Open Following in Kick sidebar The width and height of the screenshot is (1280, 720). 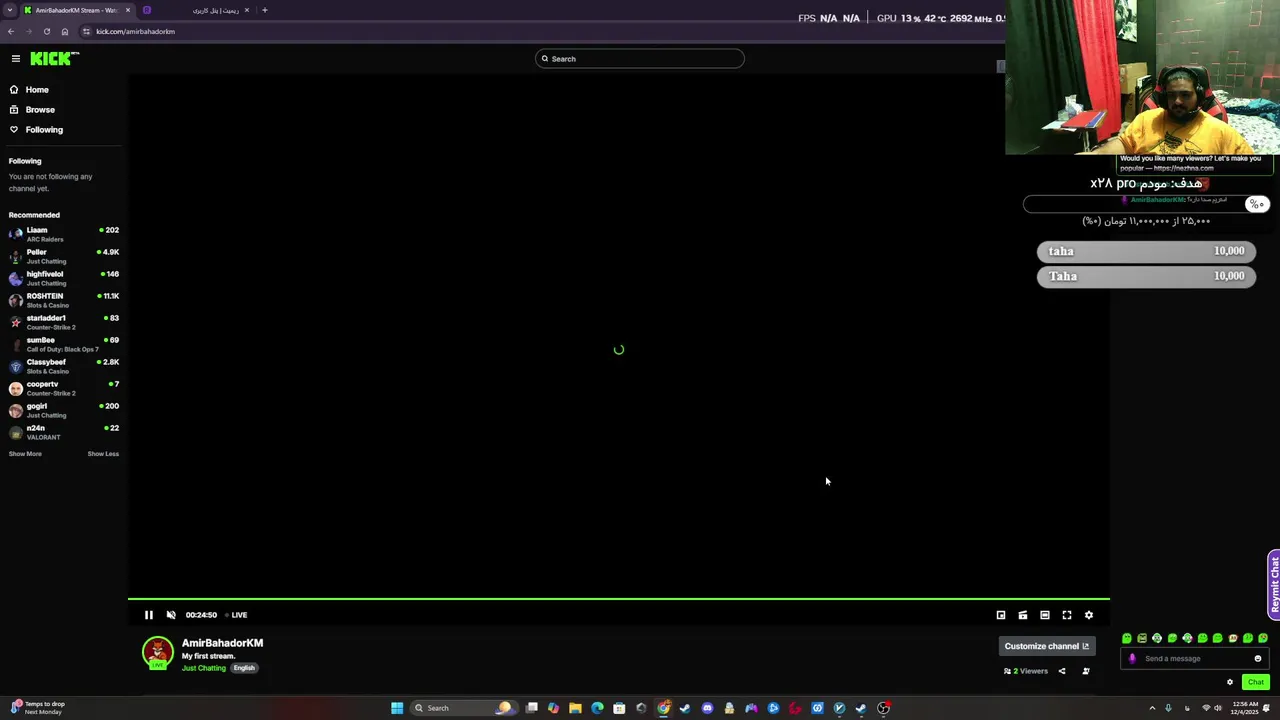(x=36, y=129)
